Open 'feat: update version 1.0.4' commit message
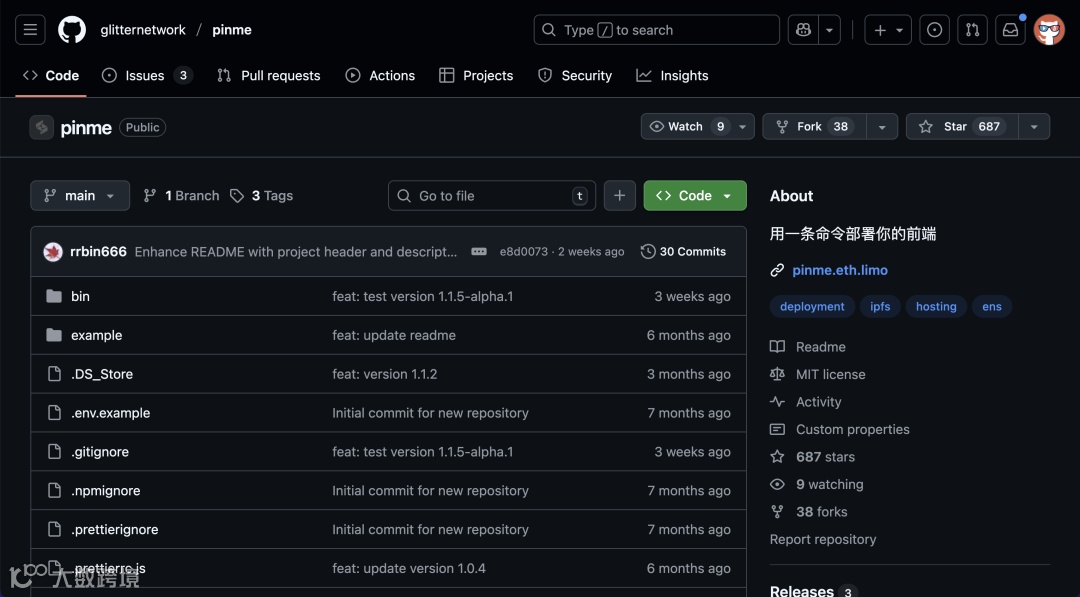 point(408,568)
